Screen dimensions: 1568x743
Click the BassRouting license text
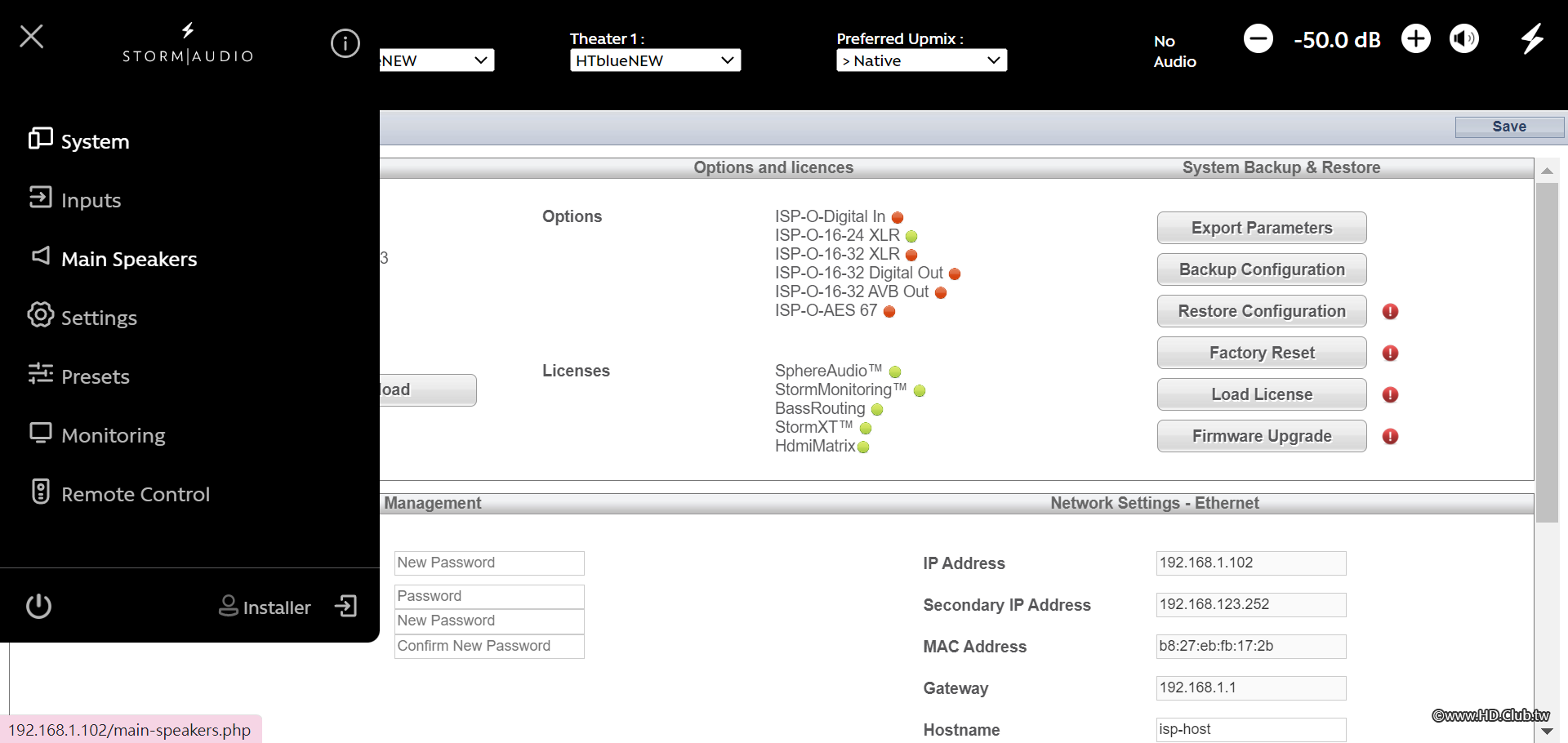click(x=820, y=408)
